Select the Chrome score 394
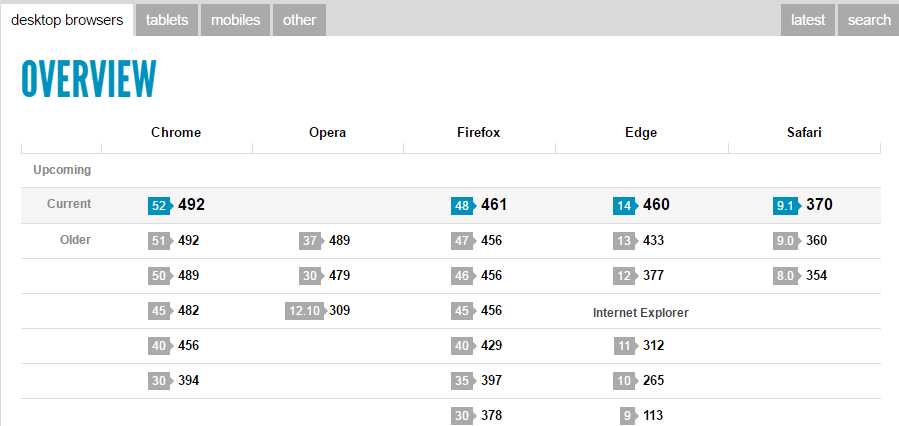 click(x=189, y=381)
